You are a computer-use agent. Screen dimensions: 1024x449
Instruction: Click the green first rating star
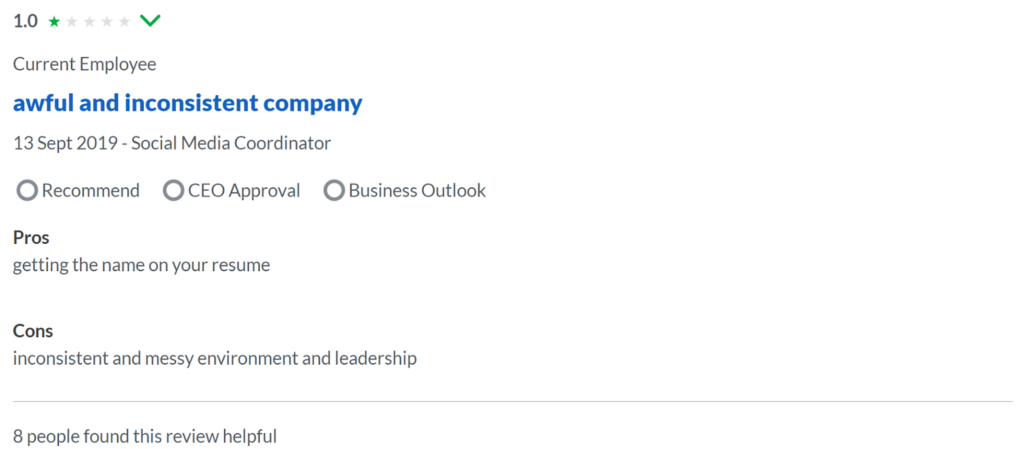54,22
